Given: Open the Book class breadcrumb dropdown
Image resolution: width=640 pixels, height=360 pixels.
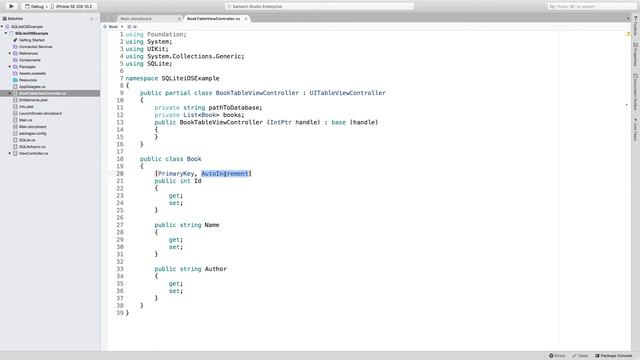Looking at the screenshot, I should [113, 27].
